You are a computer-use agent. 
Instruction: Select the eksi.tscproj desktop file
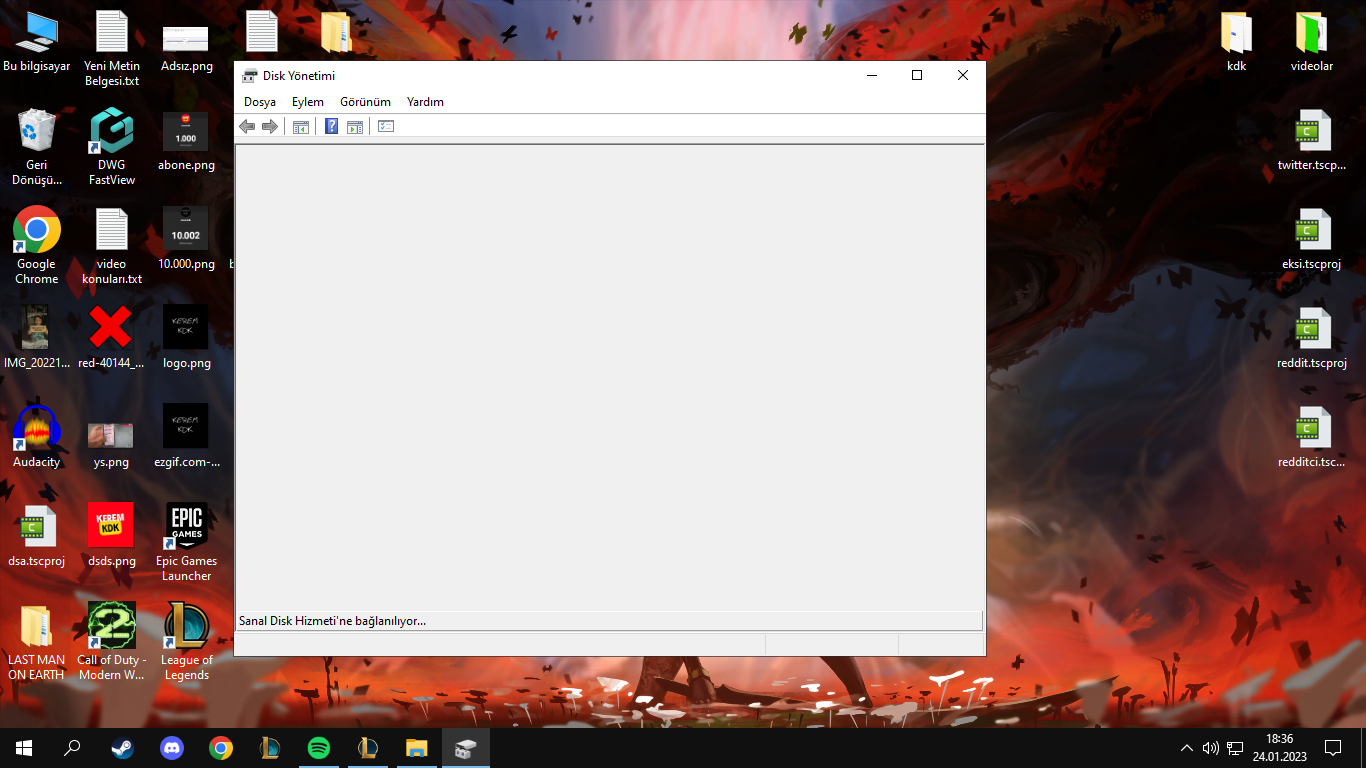click(x=1311, y=240)
